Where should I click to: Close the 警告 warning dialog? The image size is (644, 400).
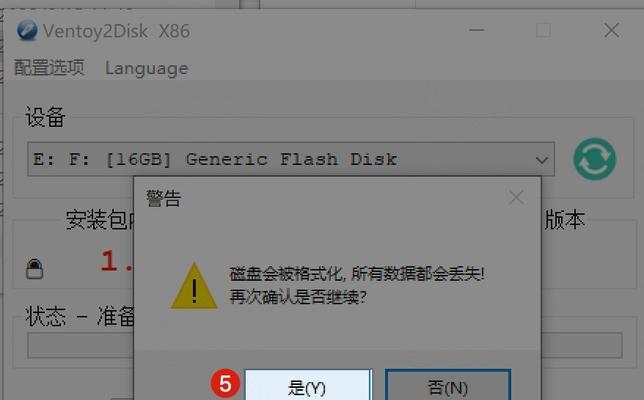pos(516,198)
